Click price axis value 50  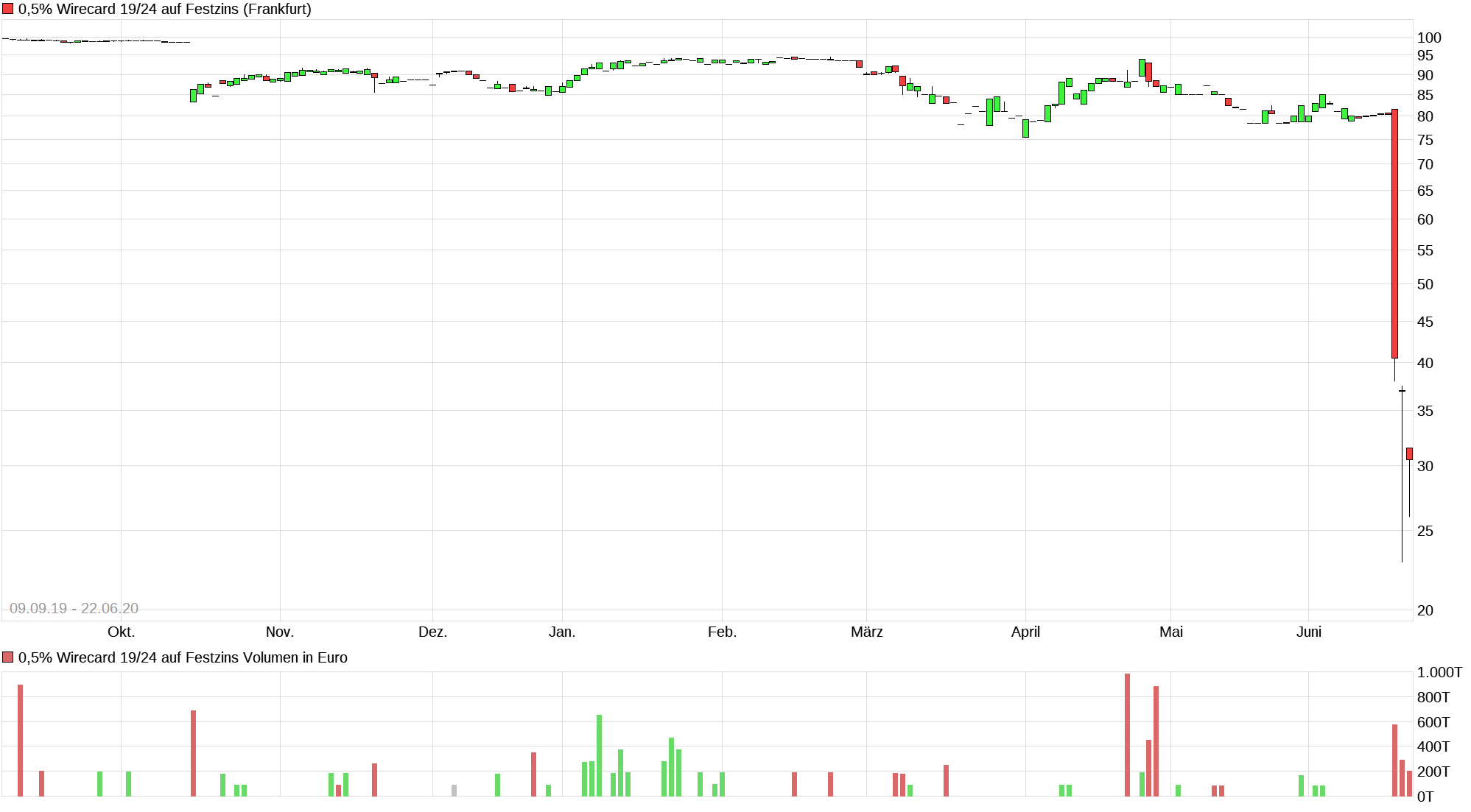tap(1425, 284)
